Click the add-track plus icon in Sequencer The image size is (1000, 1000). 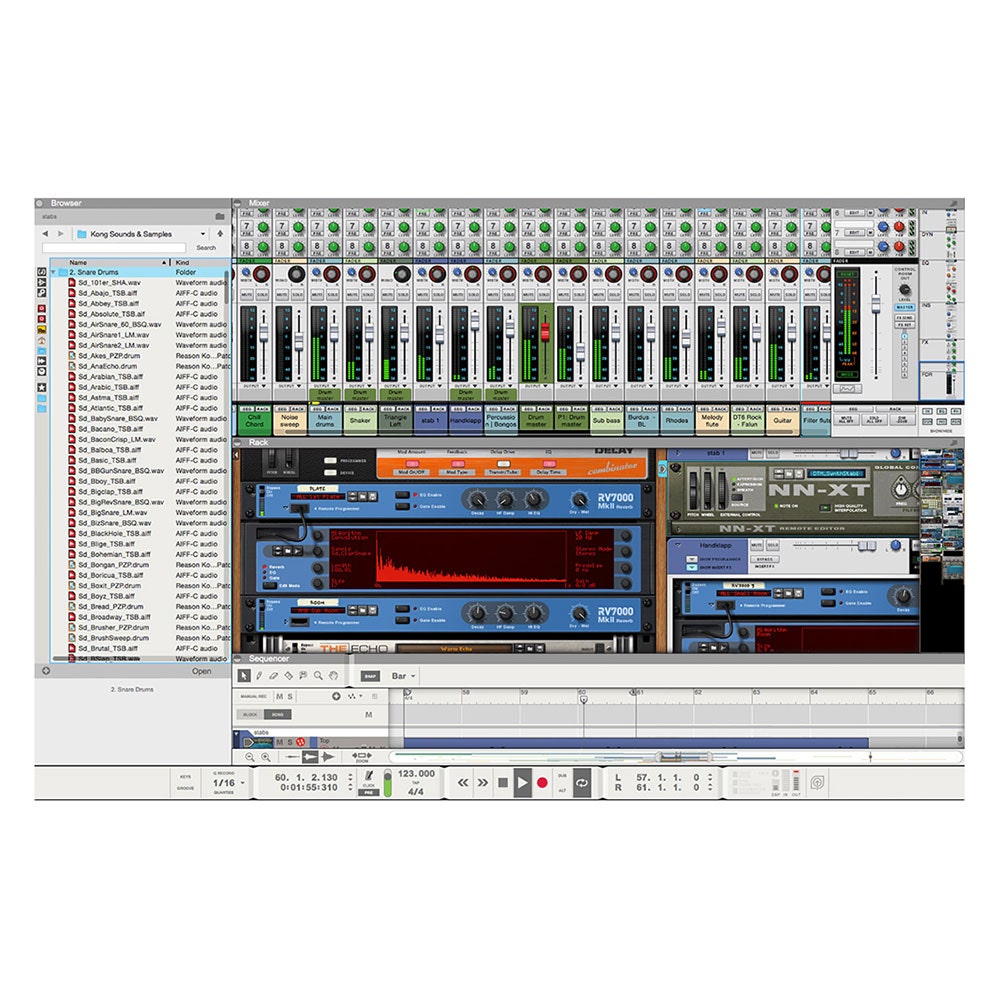[336, 696]
